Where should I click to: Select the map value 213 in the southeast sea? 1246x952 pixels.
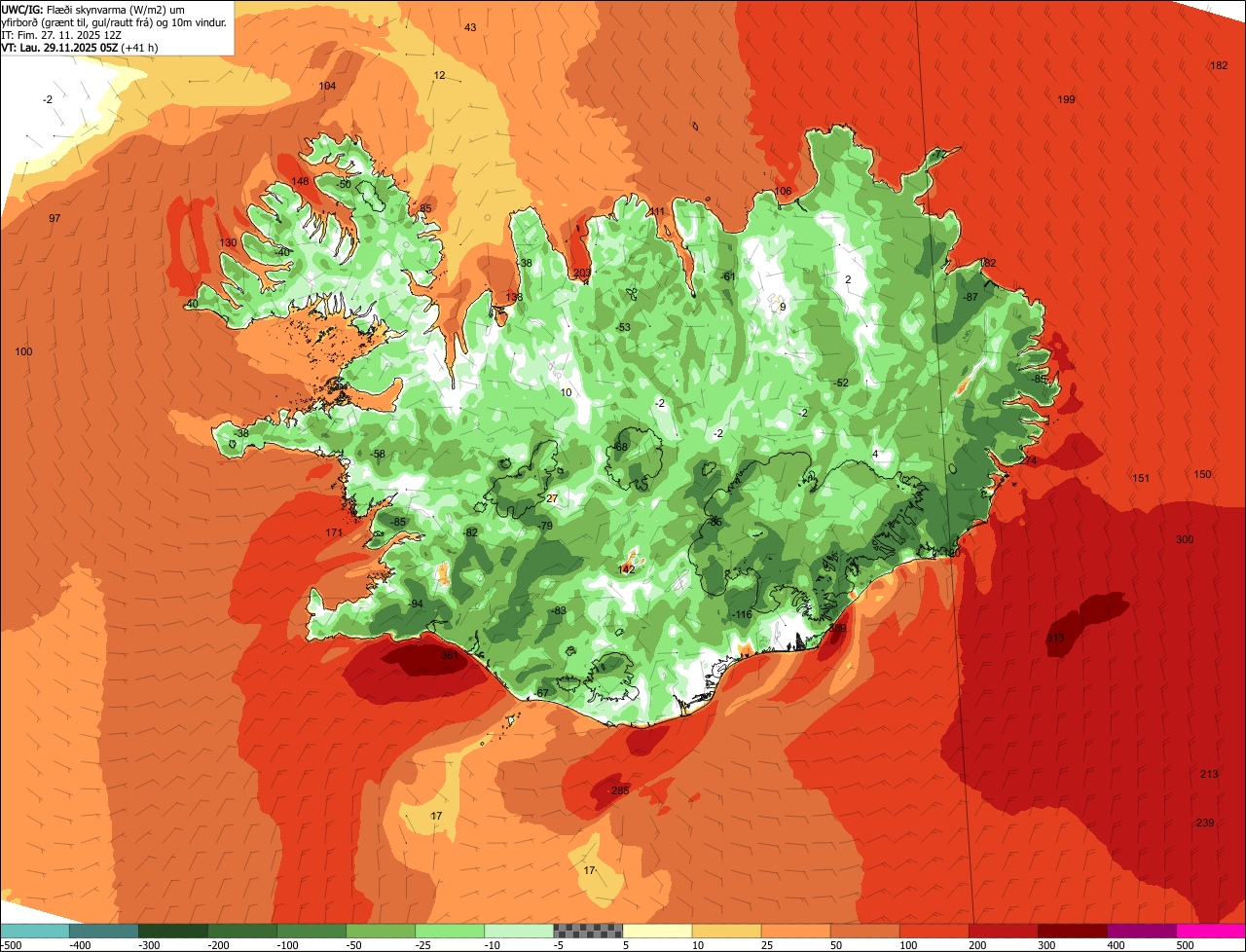[x=1209, y=774]
